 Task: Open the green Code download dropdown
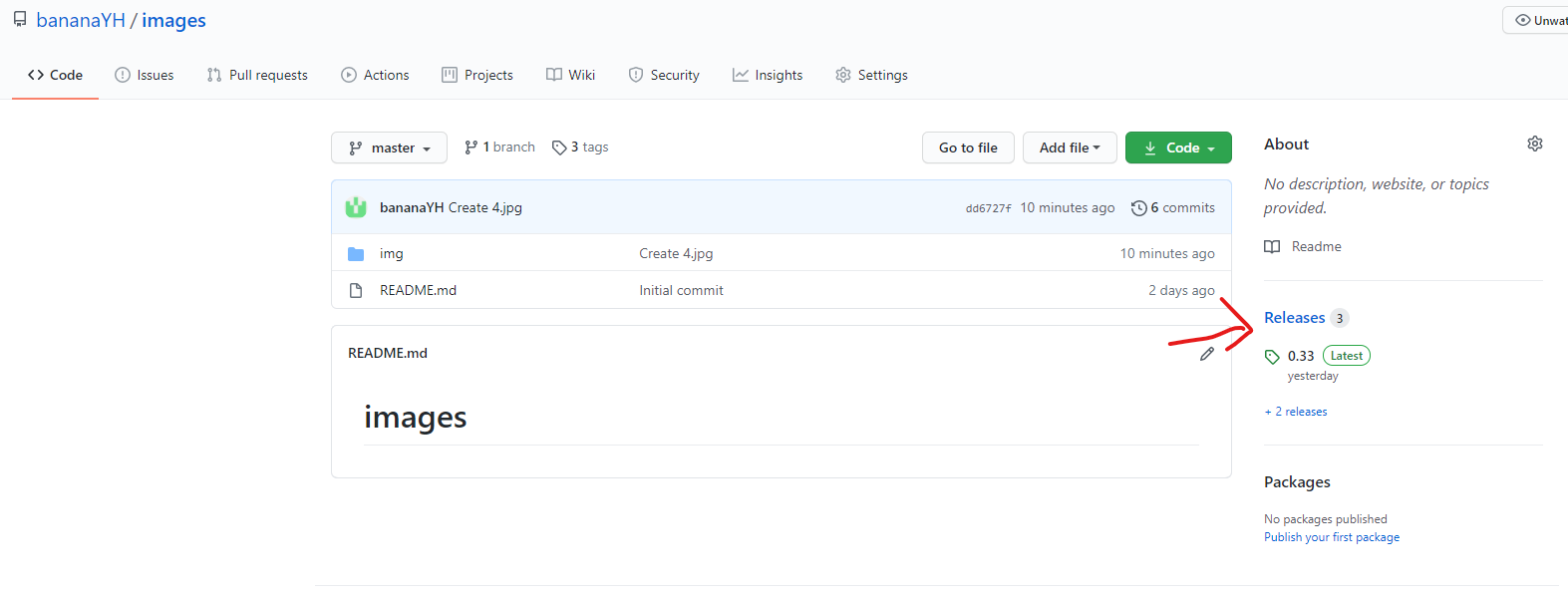[x=1178, y=148]
